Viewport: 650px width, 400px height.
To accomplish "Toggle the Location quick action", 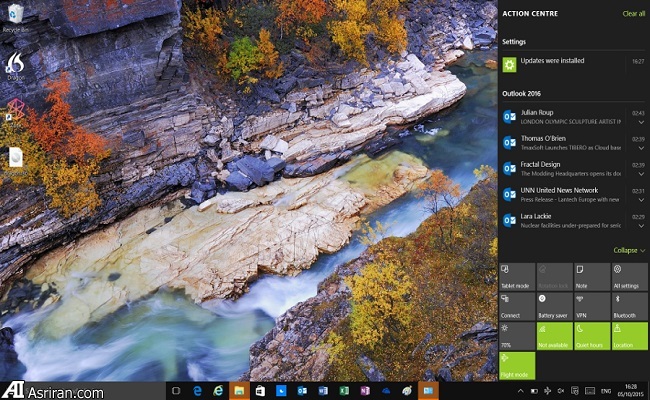I will pyautogui.click(x=629, y=335).
